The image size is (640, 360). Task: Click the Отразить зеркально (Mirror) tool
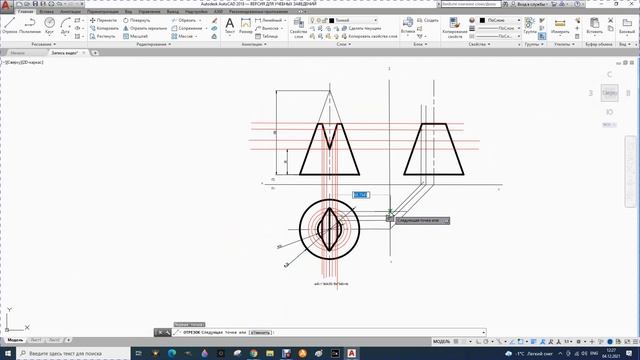coord(145,28)
